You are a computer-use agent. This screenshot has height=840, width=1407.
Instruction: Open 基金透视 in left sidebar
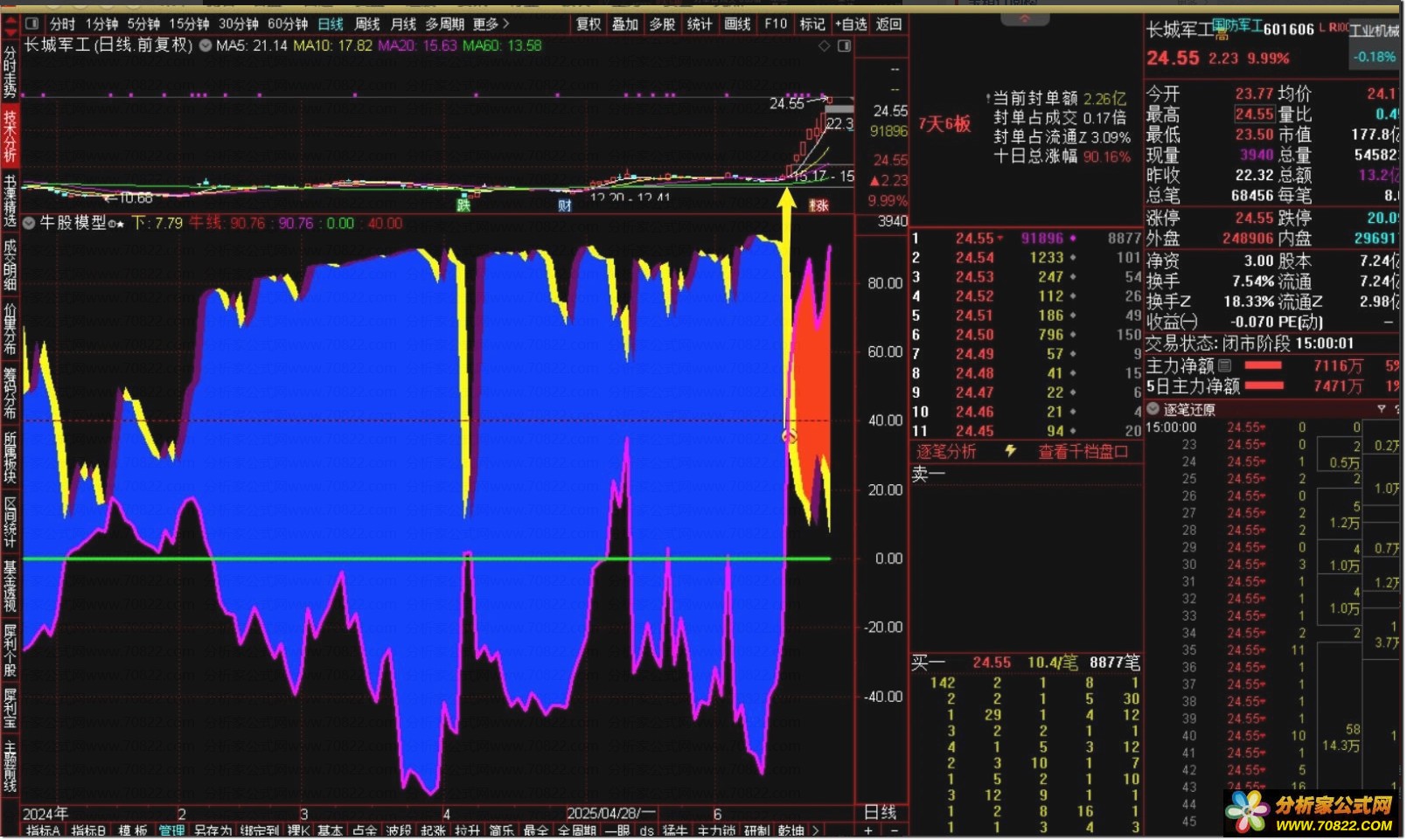[x=10, y=587]
